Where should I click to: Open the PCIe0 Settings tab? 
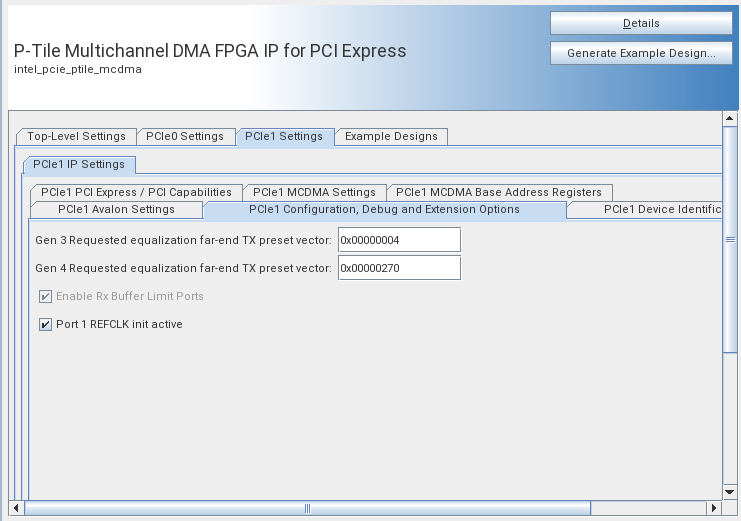185,136
